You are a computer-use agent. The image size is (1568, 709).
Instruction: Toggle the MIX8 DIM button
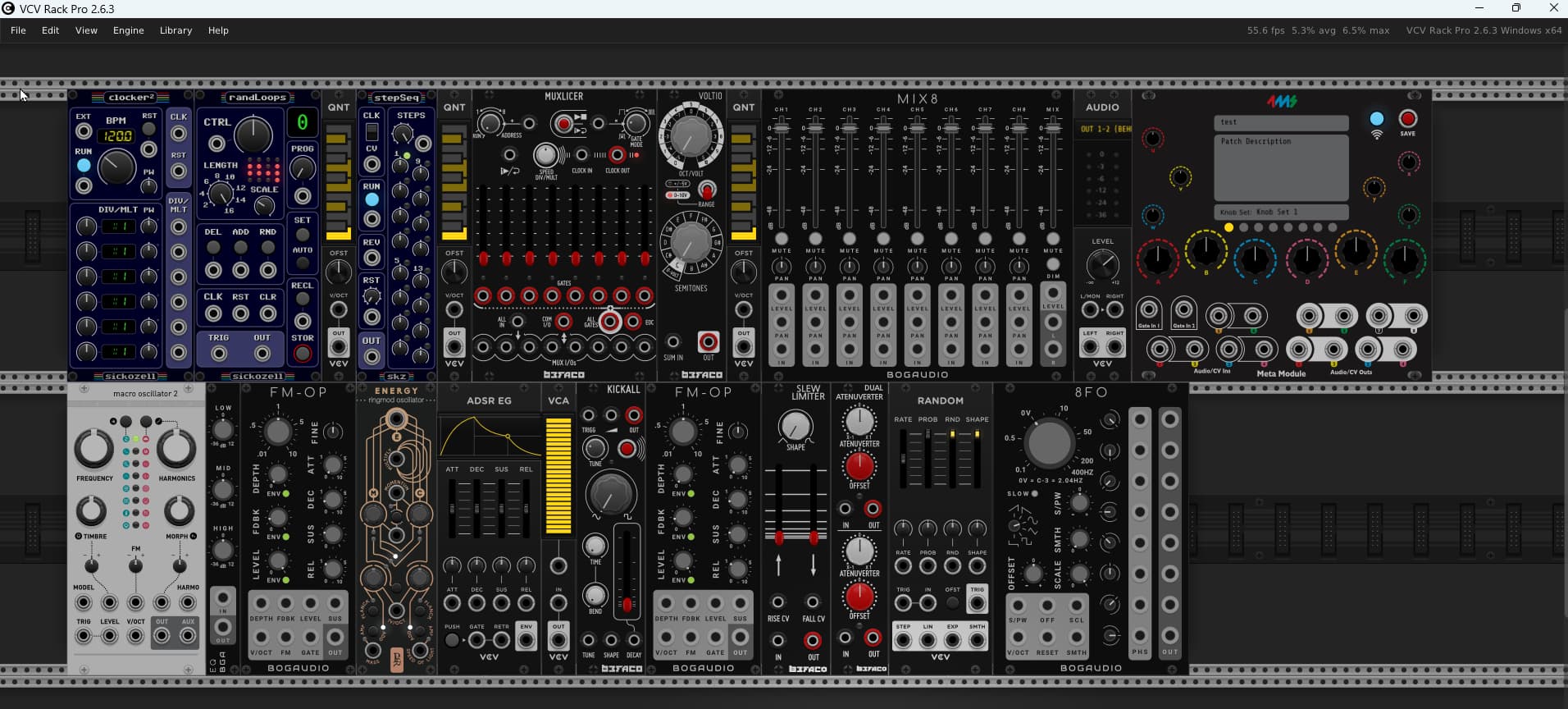1053,265
